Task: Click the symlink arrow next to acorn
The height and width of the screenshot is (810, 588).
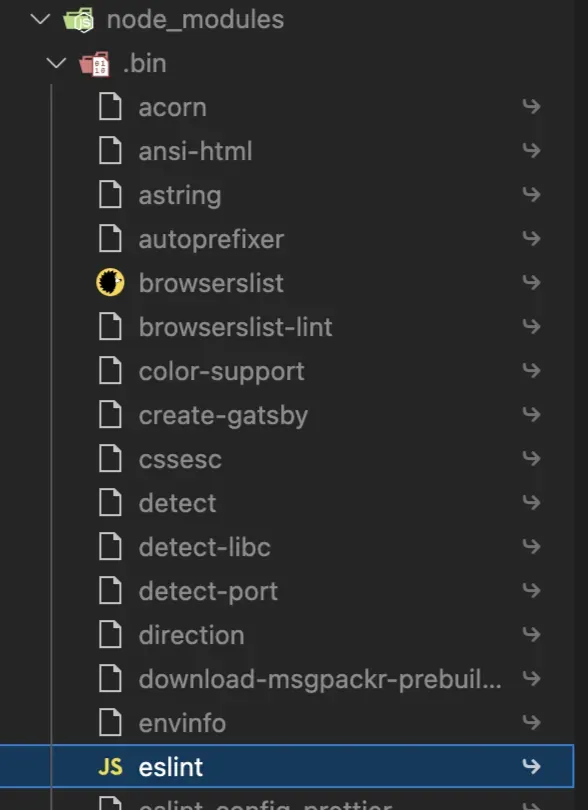Action: tap(531, 107)
